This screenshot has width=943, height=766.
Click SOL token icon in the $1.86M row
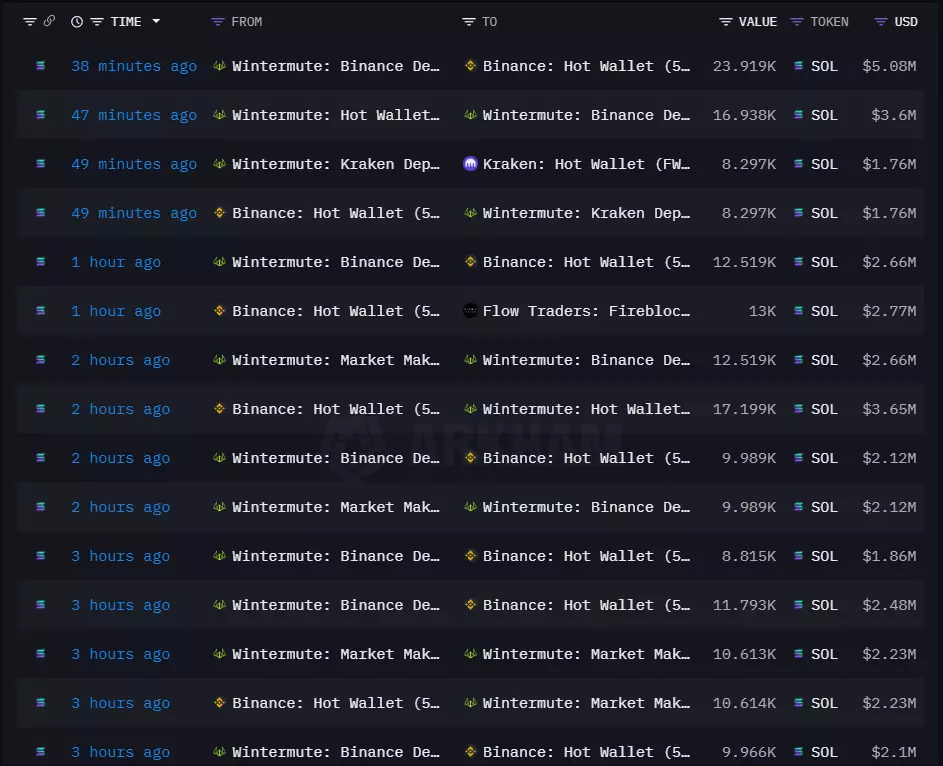click(x=798, y=556)
